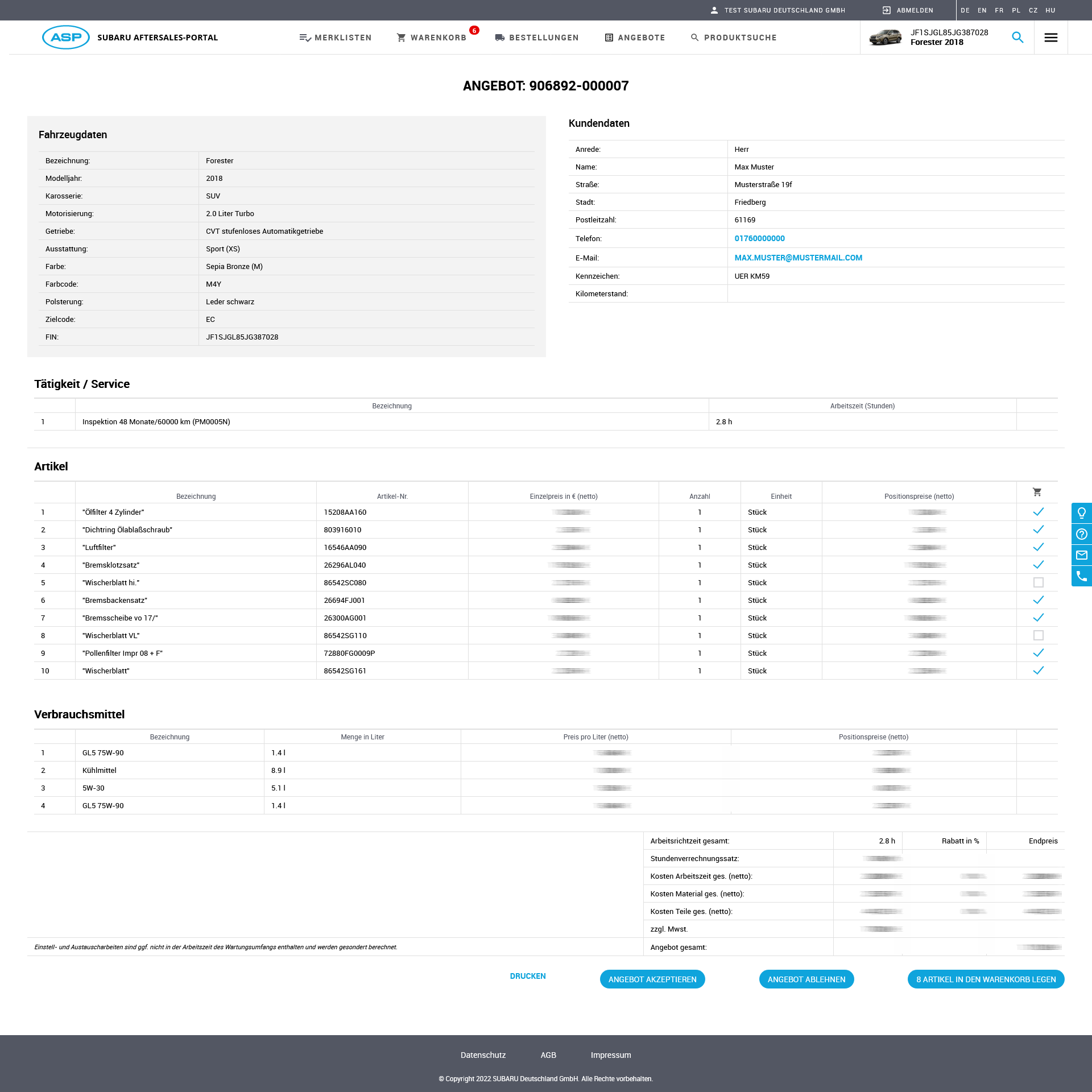Screen dimensions: 1092x1092
Task: Click the ASP portal logo
Action: (x=66, y=38)
